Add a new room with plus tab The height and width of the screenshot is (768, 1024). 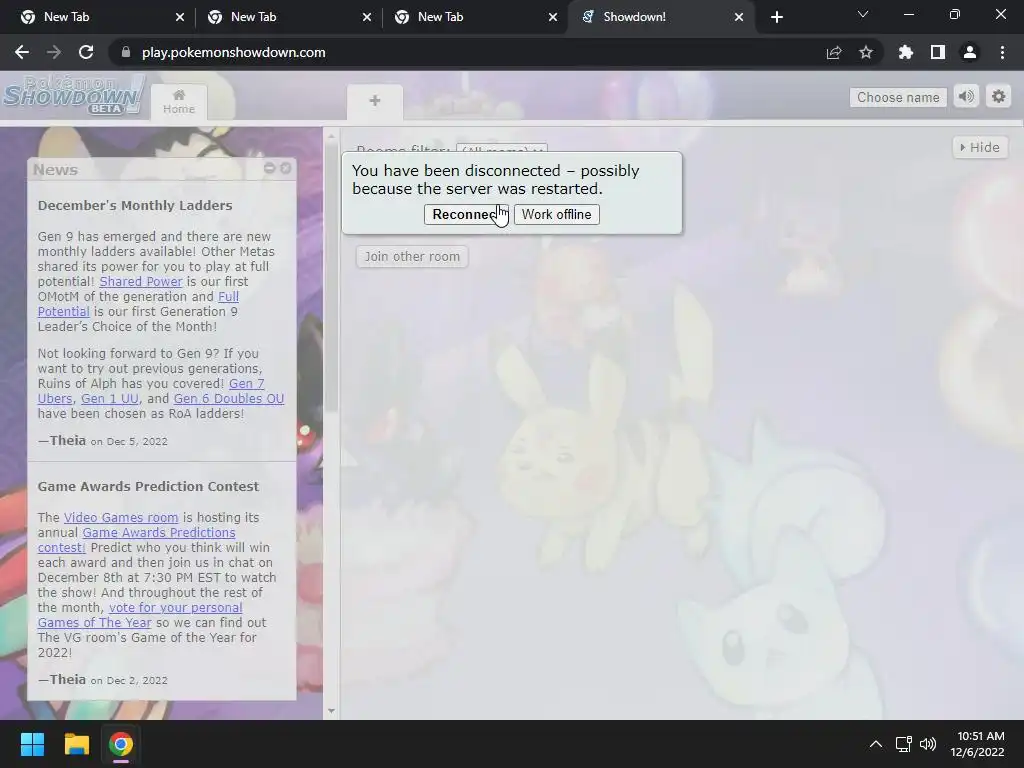pos(375,102)
